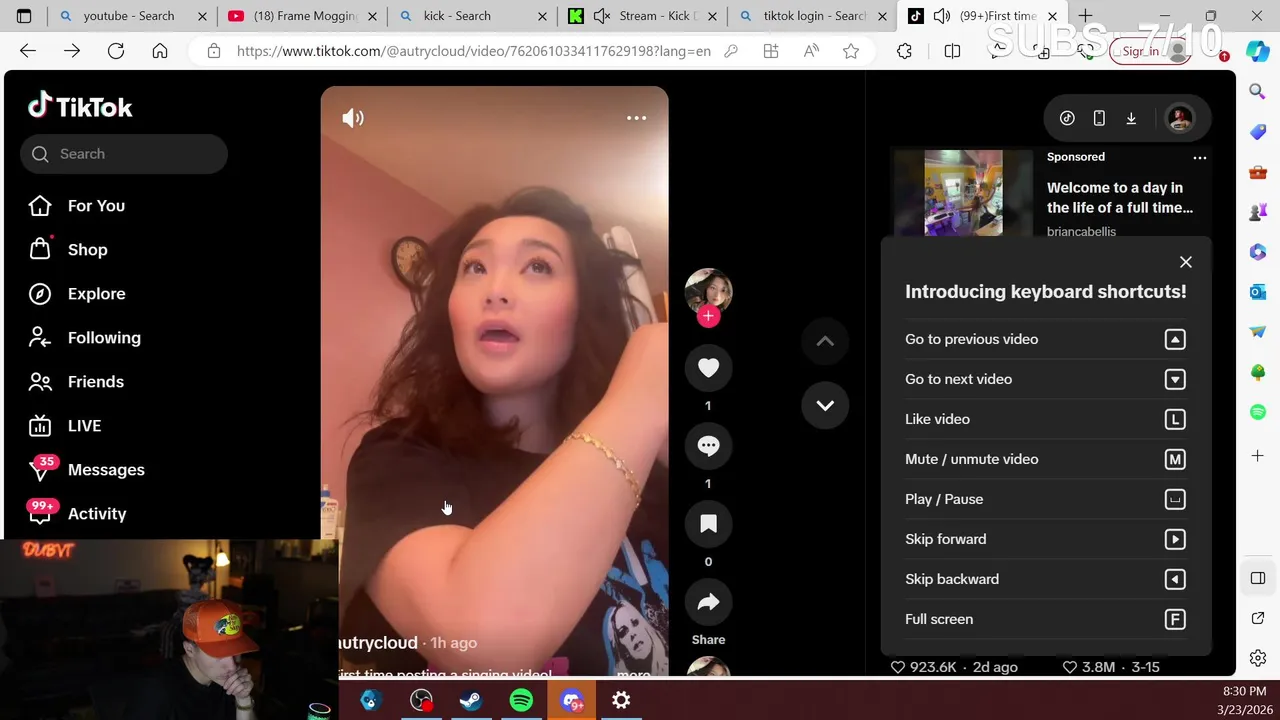This screenshot has height=720, width=1280.
Task: Open the Friends page
Action: coord(96,381)
